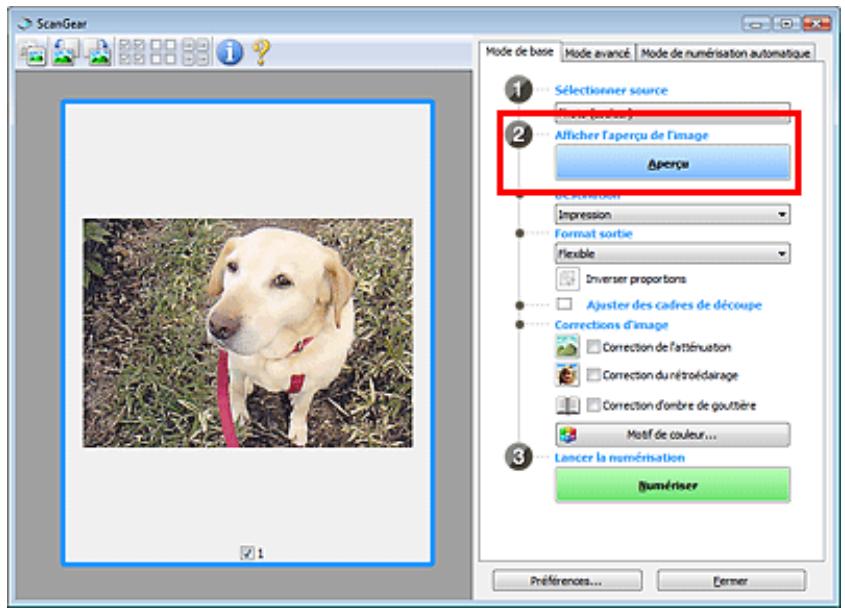Image resolution: width=845 pixels, height=609 pixels.
Task: Enable Correction du rétroéclairage checkbox
Action: tap(593, 375)
